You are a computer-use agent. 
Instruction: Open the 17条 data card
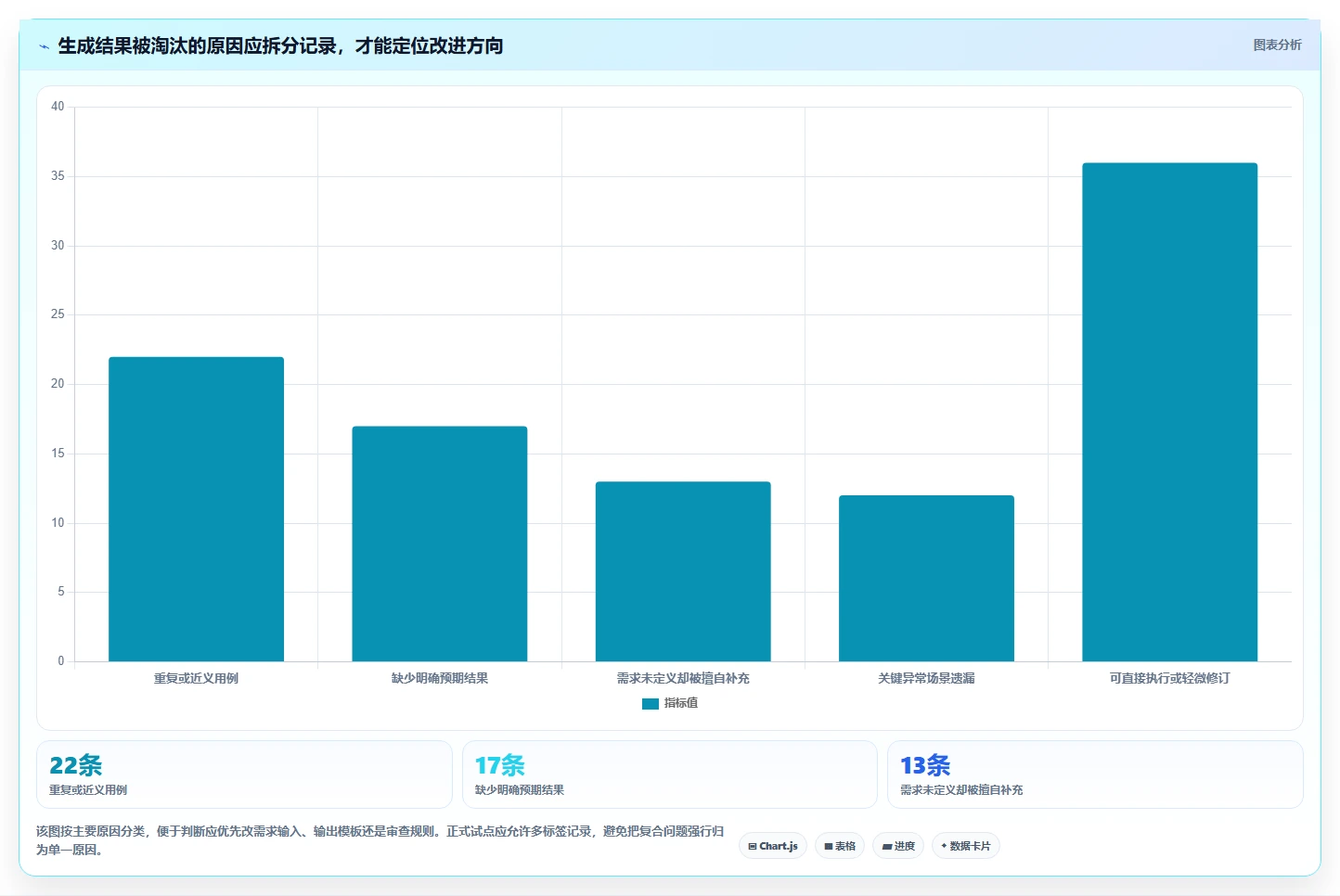click(x=669, y=774)
